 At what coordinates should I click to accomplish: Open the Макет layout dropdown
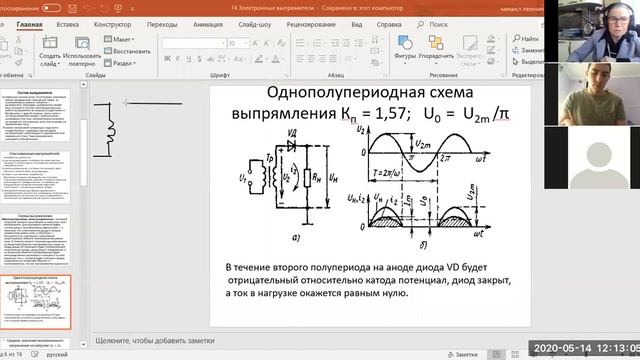point(119,39)
